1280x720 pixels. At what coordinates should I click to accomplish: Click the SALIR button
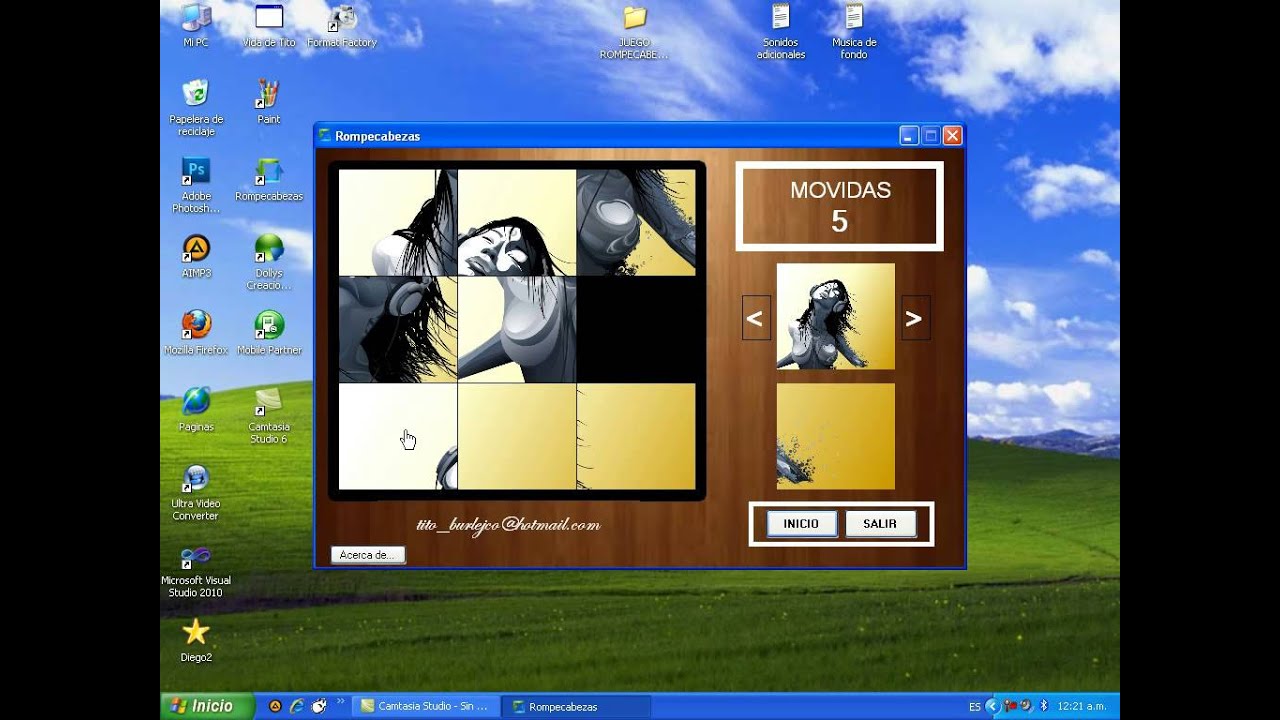pyautogui.click(x=880, y=524)
